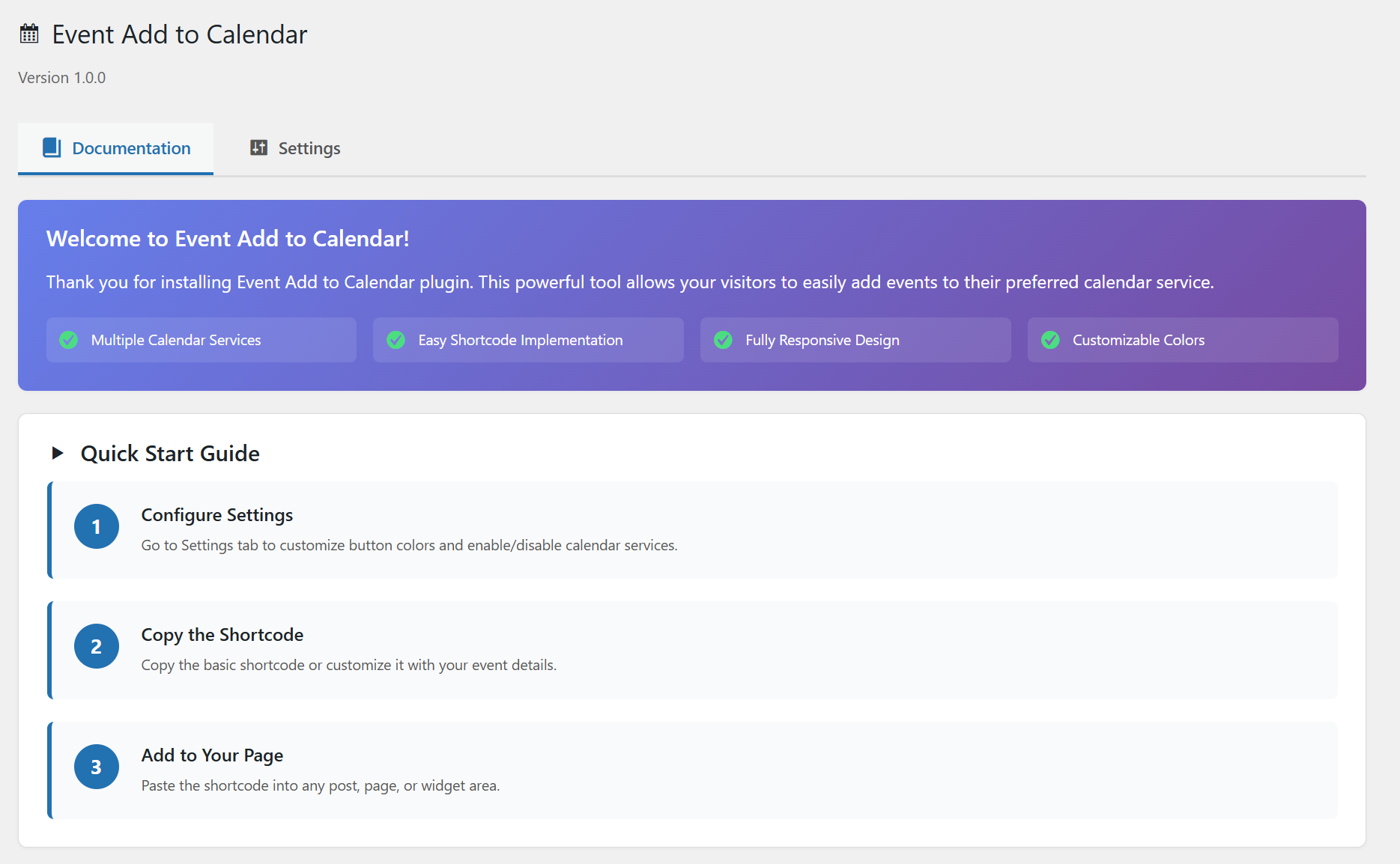The width and height of the screenshot is (1400, 864).
Task: Click the Copy the Shortcode step heading
Action: point(222,635)
